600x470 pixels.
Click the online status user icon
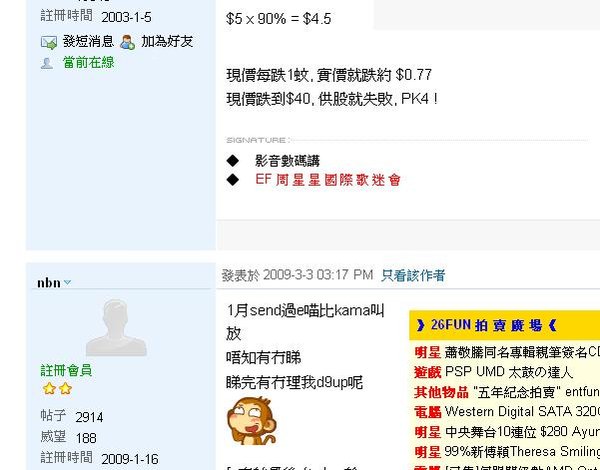[x=47, y=63]
